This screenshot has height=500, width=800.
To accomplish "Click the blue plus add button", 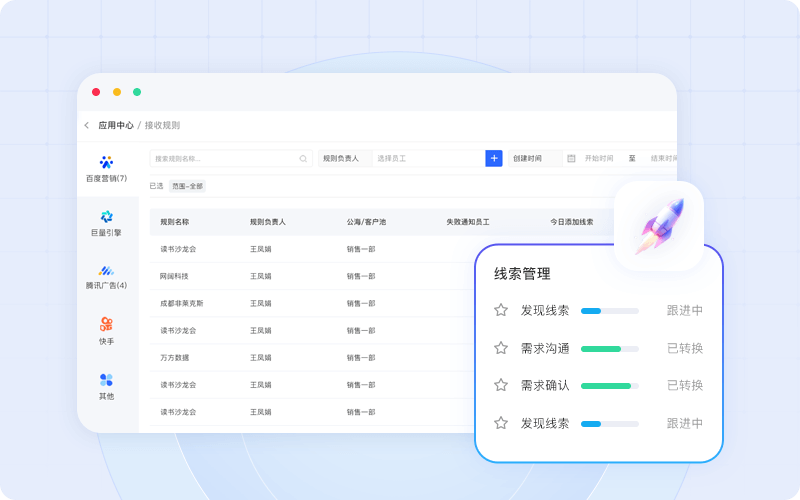I will (494, 158).
